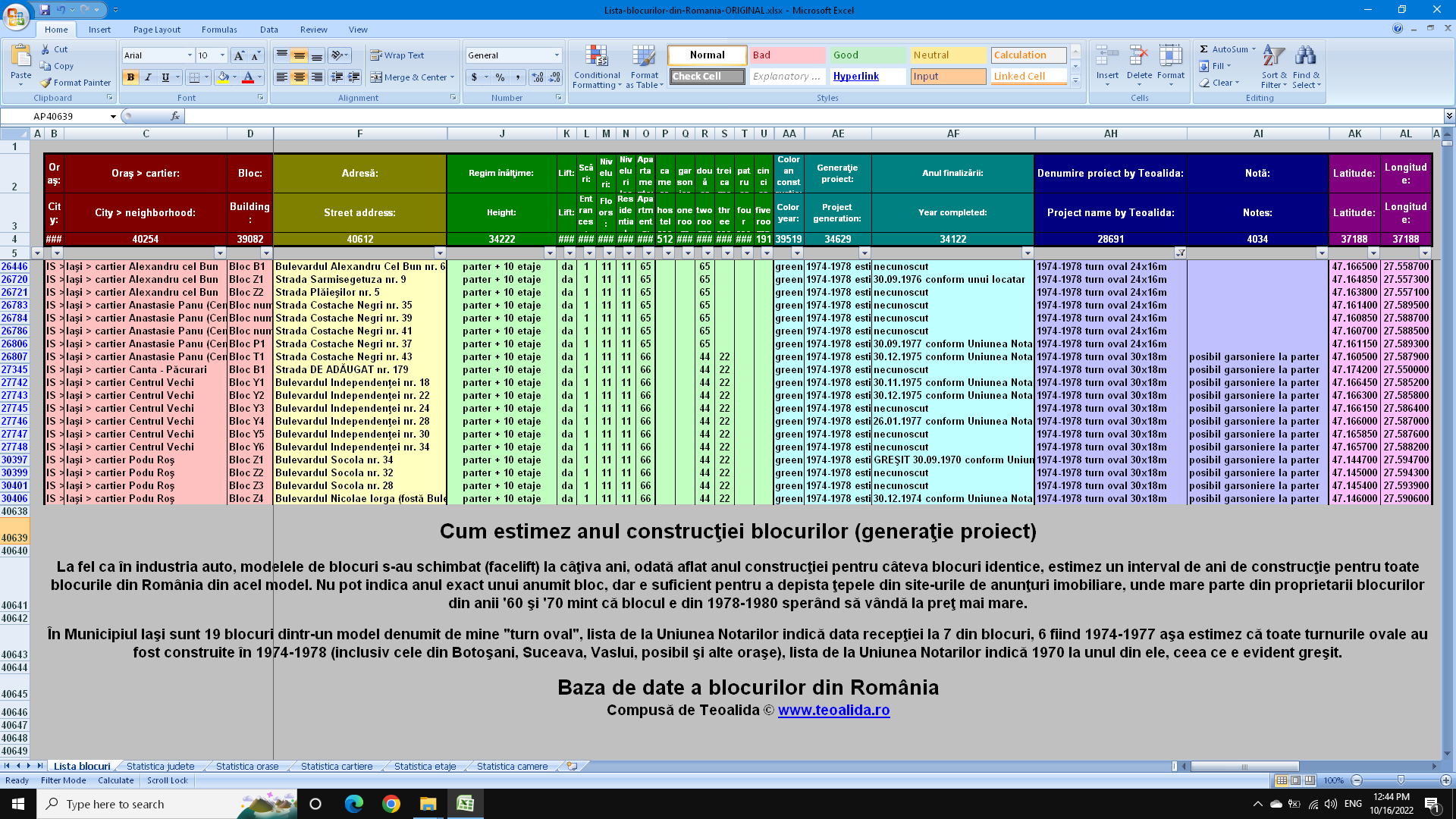Open the General number format dropdown
This screenshot has height=819, width=1456.
[557, 55]
